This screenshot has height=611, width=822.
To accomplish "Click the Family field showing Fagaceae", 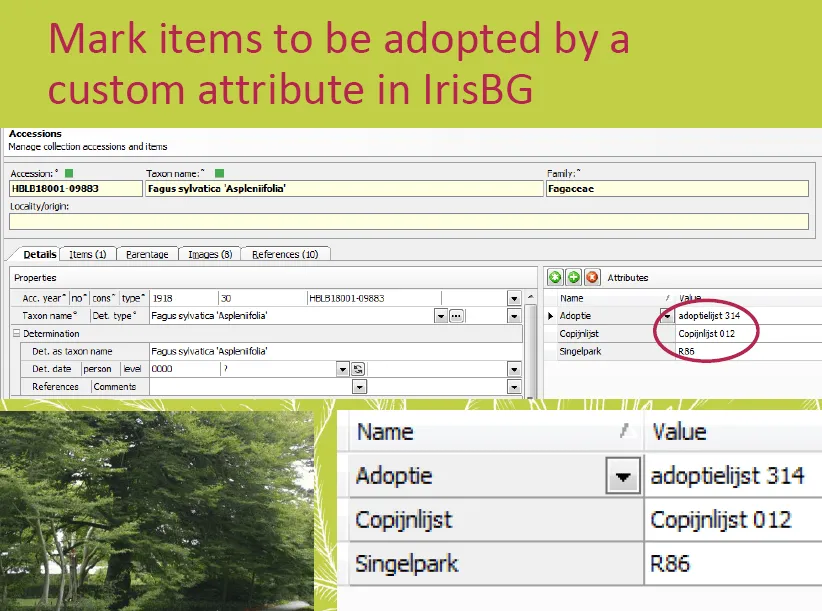I will click(677, 189).
